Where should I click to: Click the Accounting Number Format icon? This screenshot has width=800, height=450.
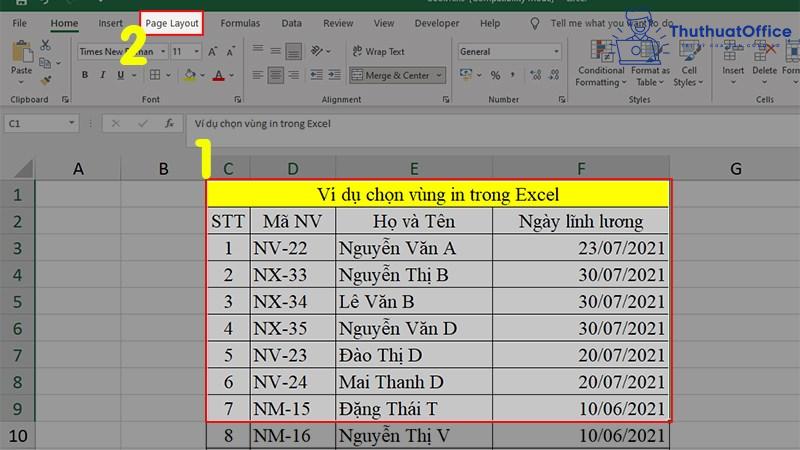coord(465,75)
